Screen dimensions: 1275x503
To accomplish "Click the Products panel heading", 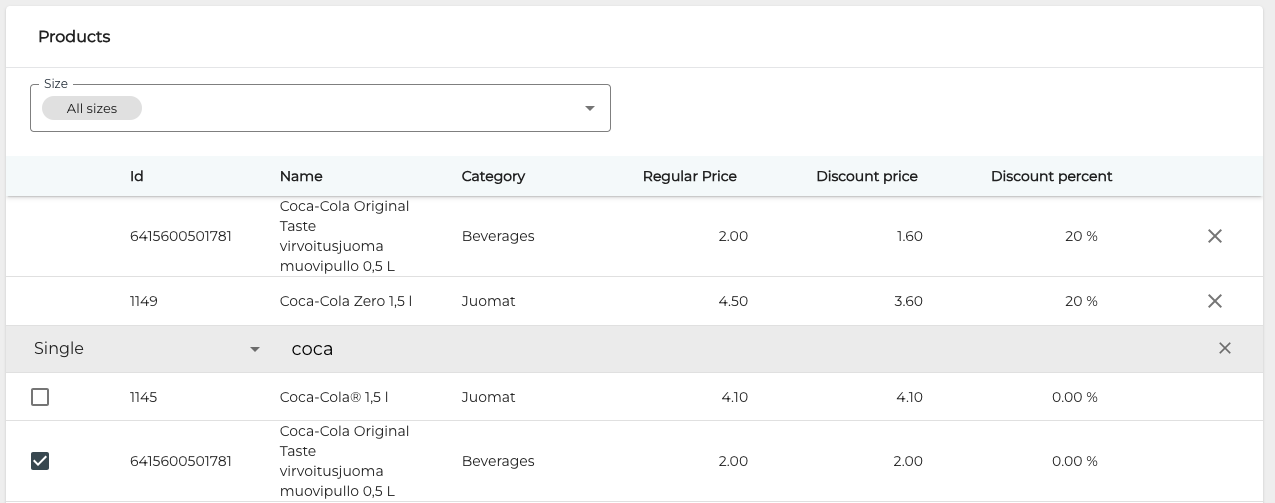I will [74, 37].
